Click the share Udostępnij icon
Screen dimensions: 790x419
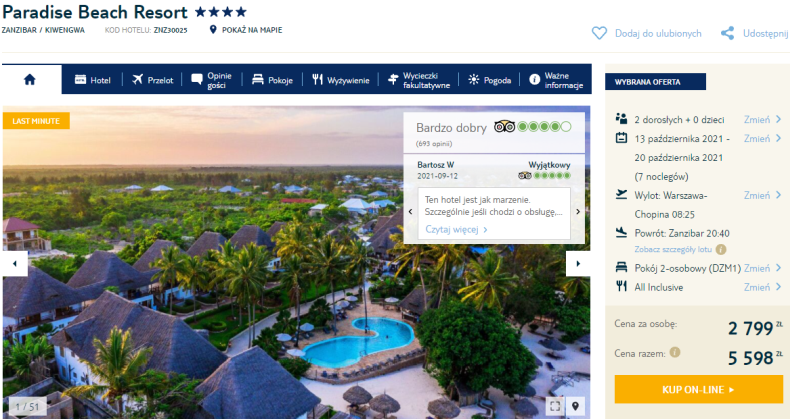(727, 33)
